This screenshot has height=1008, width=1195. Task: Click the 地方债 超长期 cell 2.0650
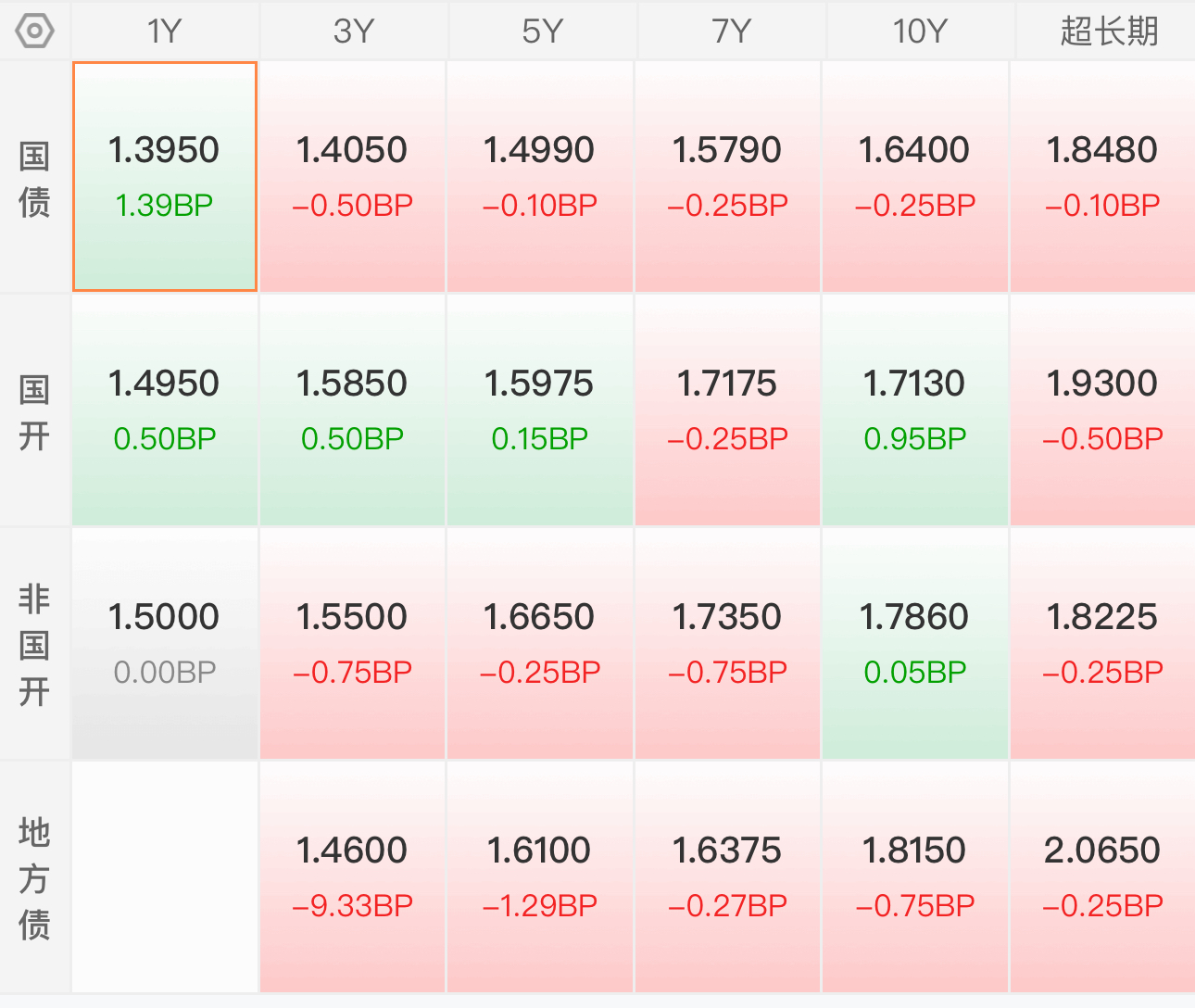point(1102,877)
